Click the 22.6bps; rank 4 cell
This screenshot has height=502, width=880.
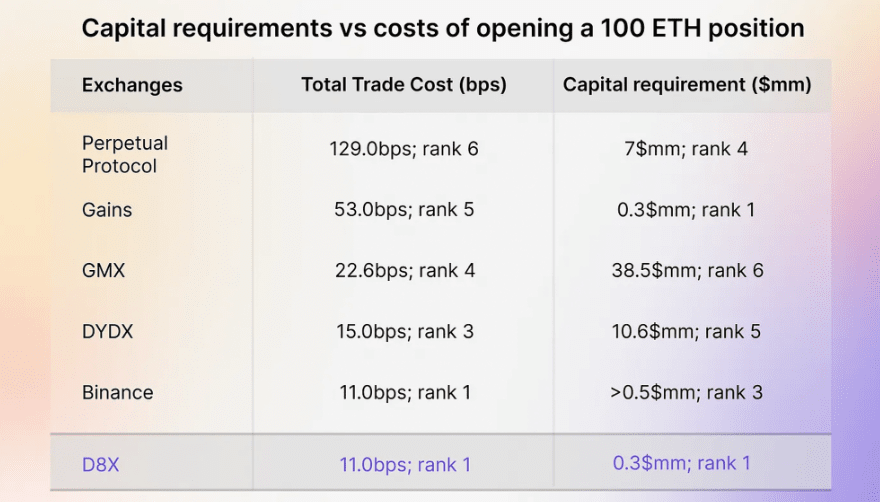[x=404, y=270]
